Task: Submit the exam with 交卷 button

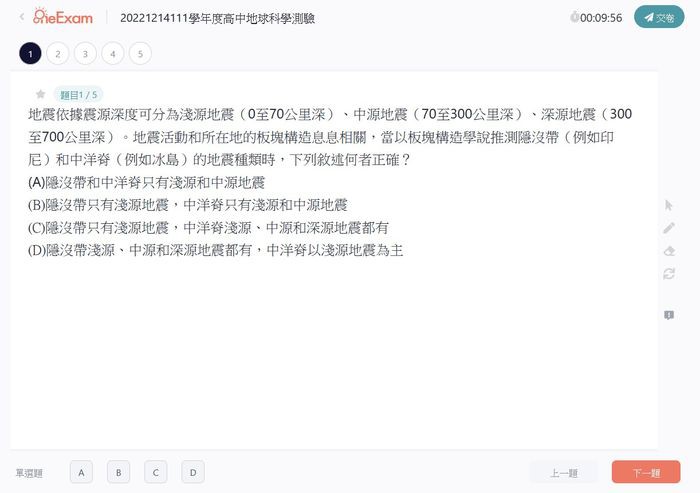Action: click(659, 17)
